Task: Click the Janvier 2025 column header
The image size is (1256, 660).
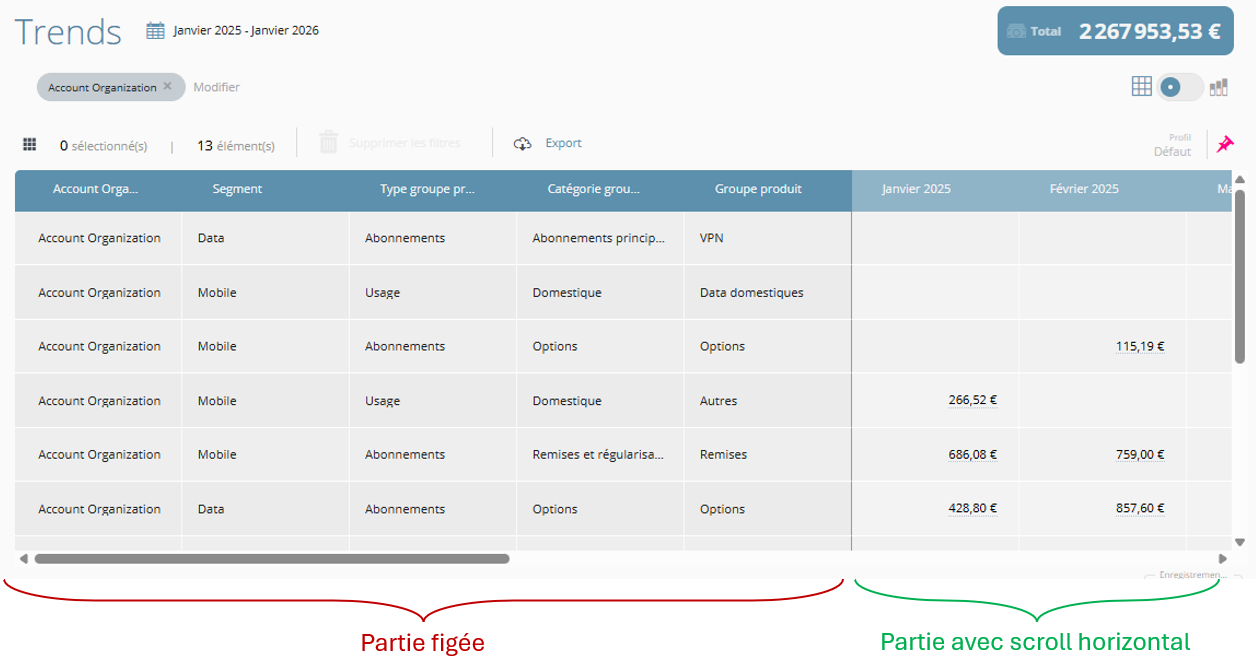Action: click(916, 189)
